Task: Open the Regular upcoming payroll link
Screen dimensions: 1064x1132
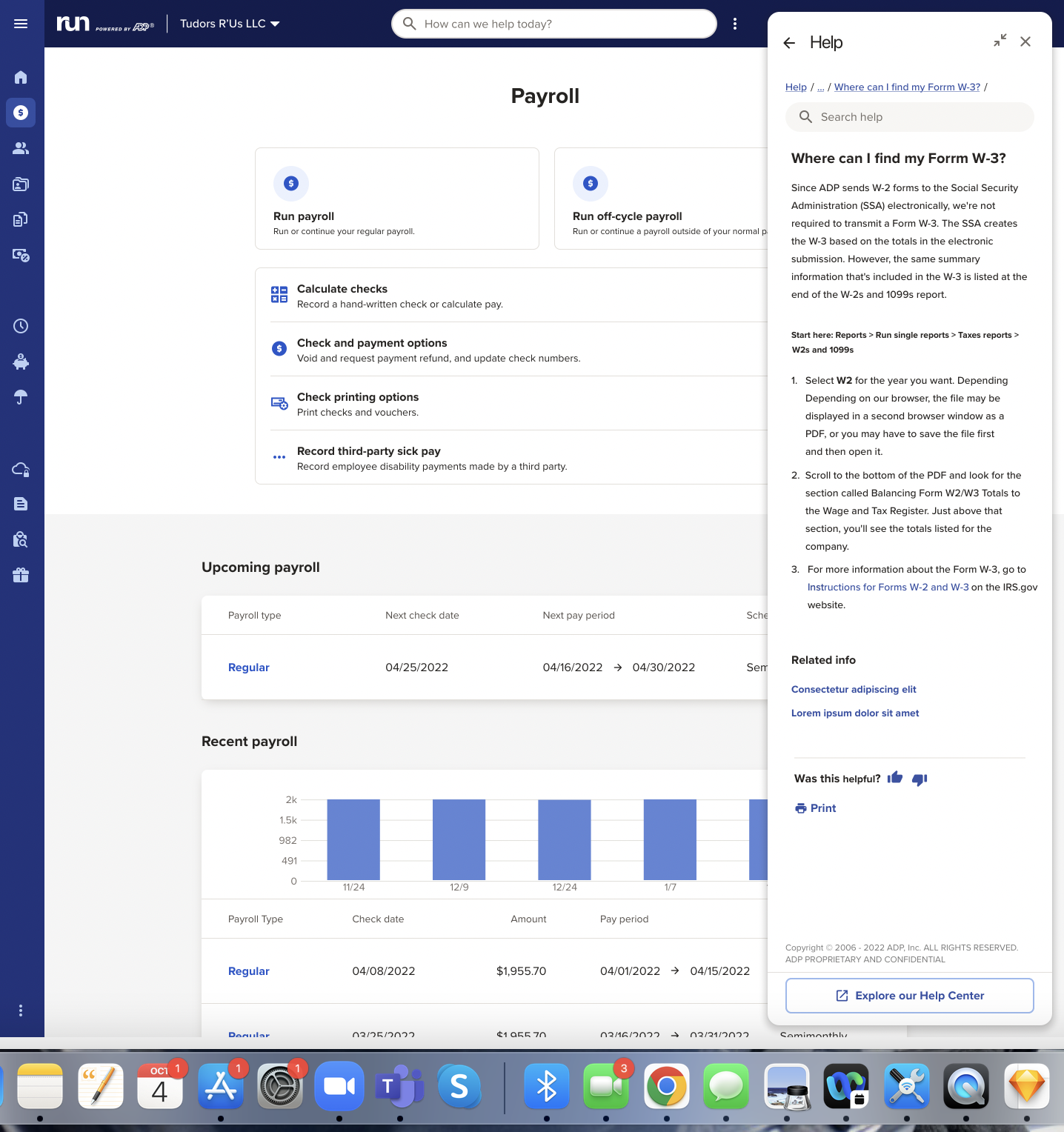Action: click(249, 667)
